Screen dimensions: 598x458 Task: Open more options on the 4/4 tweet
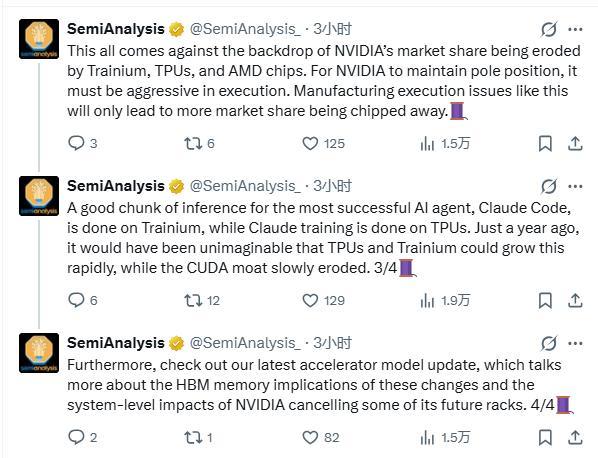point(575,344)
